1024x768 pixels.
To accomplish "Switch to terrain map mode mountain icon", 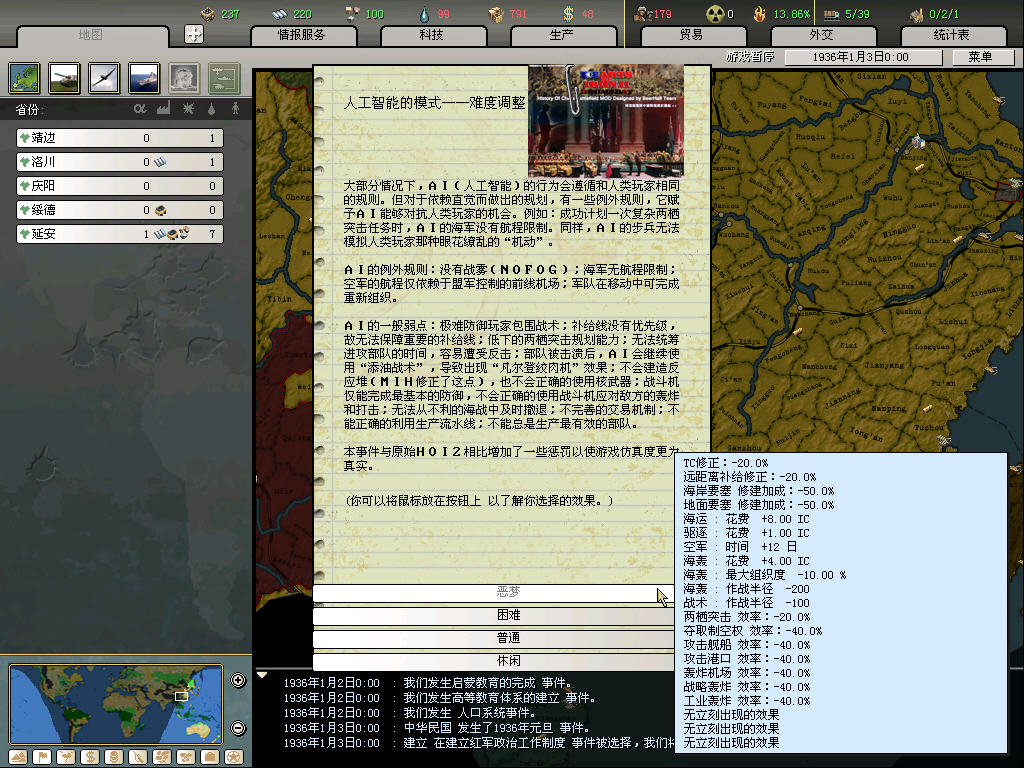I will [x=18, y=757].
